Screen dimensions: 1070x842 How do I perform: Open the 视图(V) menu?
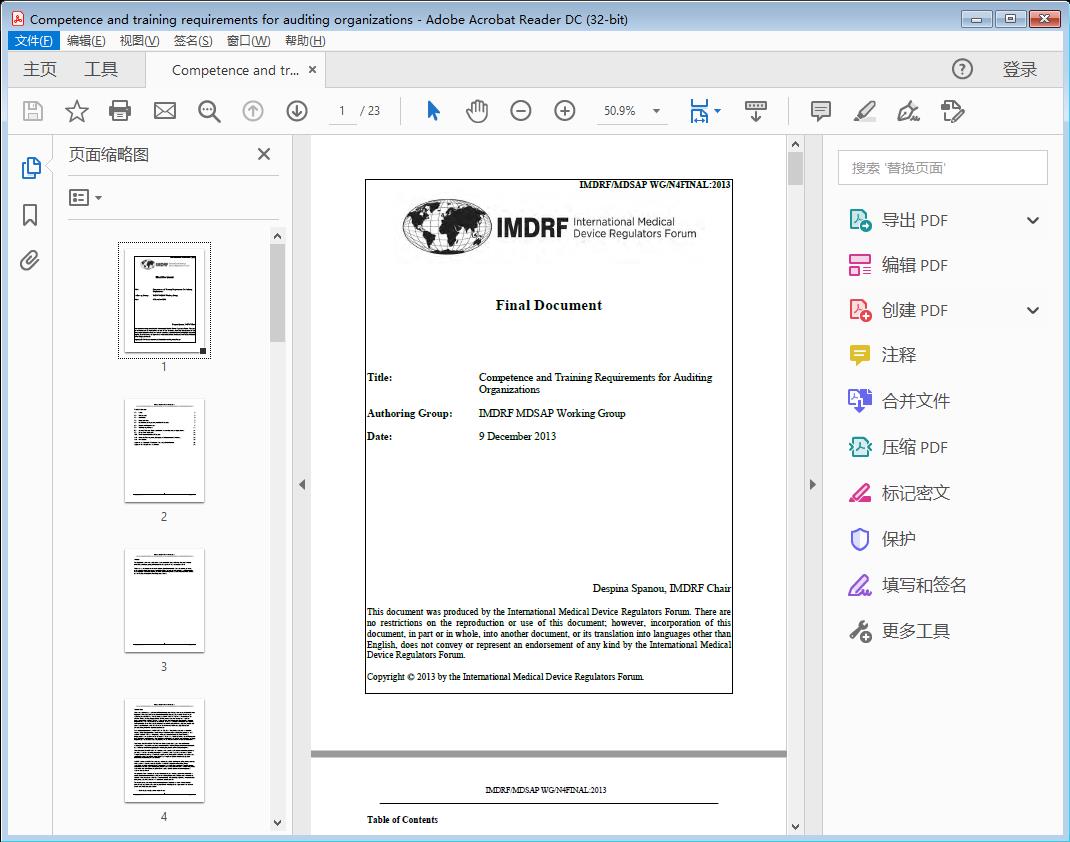pyautogui.click(x=139, y=41)
